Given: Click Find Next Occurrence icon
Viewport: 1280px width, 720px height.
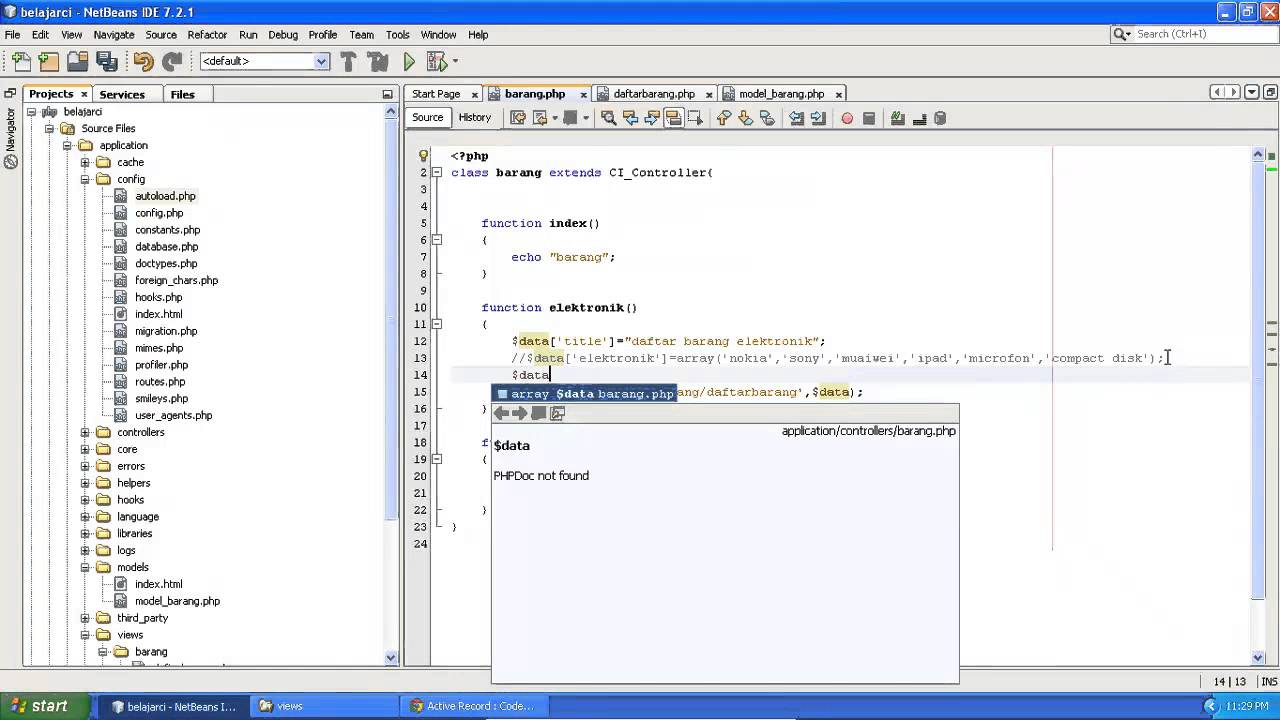Looking at the screenshot, I should point(652,118).
